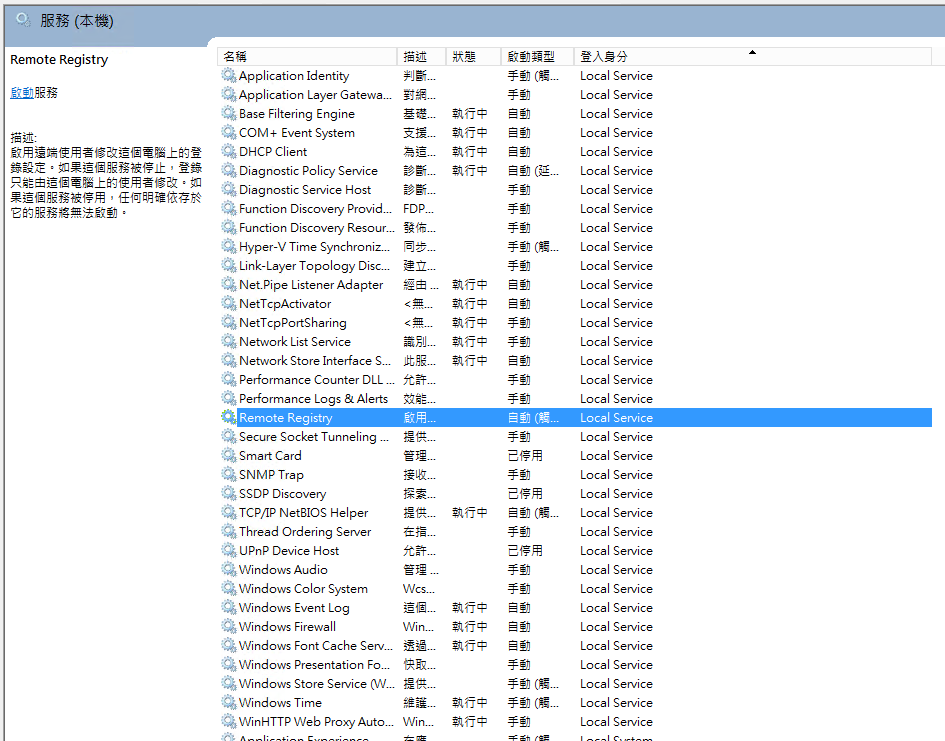The width and height of the screenshot is (945, 741).
Task: Click the gear icon beside Network List Service
Action: pyautogui.click(x=228, y=341)
